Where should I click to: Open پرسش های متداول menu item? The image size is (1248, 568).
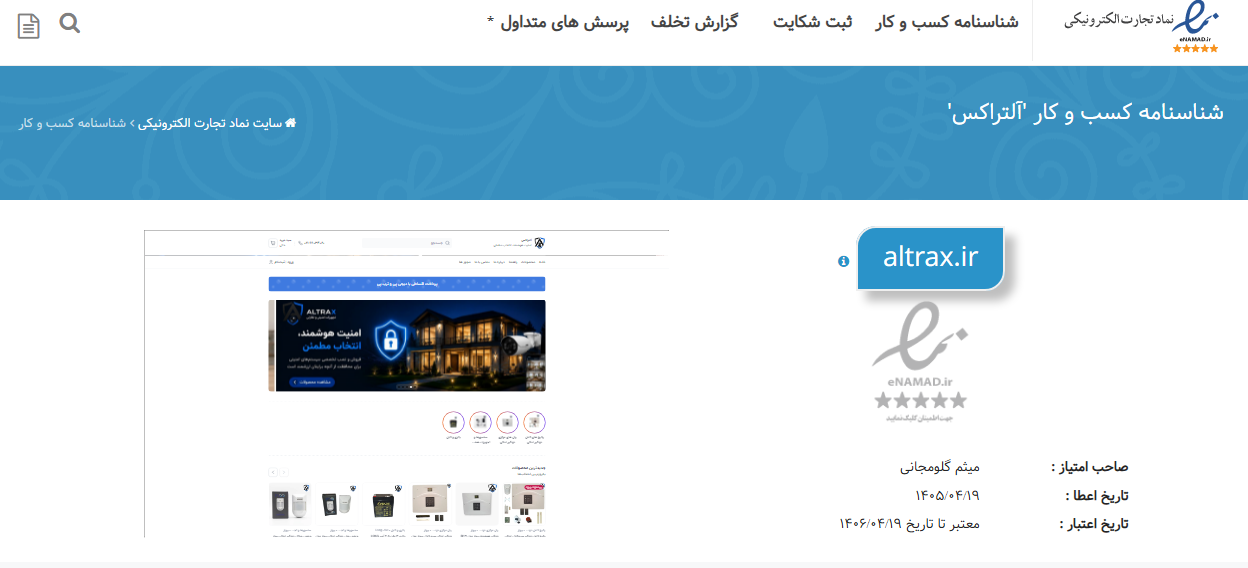point(558,21)
